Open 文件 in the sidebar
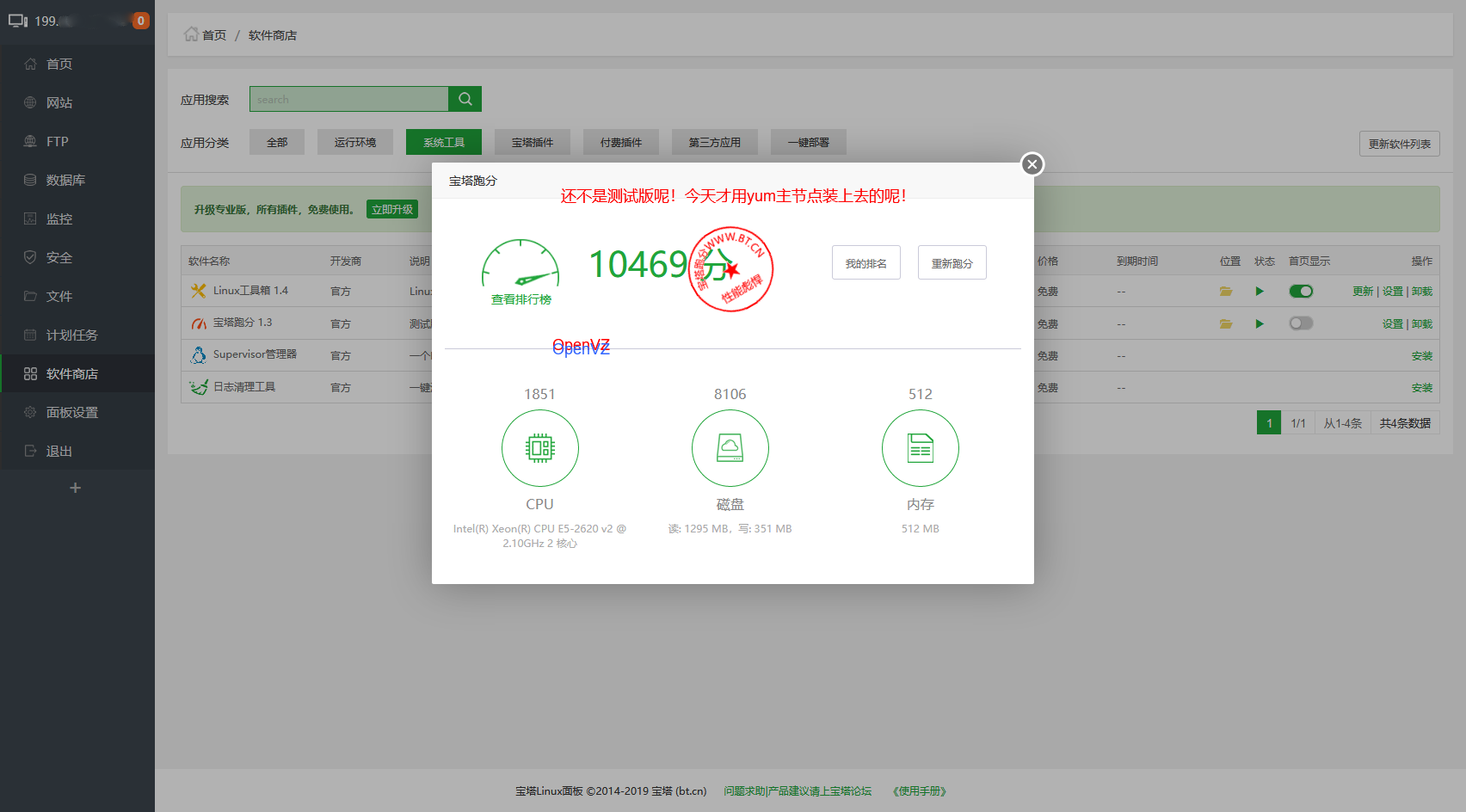The height and width of the screenshot is (812, 1466). (77, 296)
